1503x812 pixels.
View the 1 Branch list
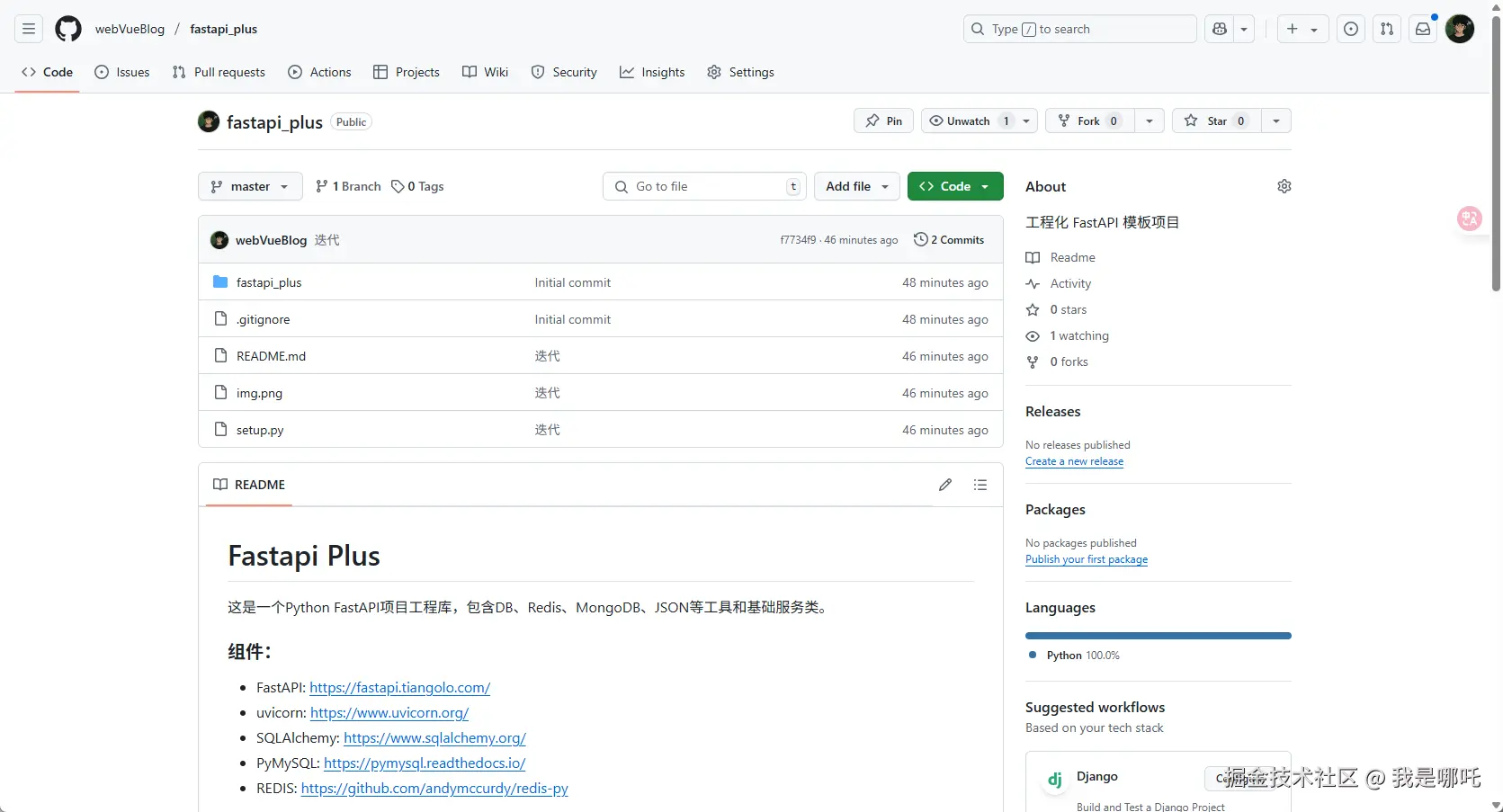click(x=348, y=186)
